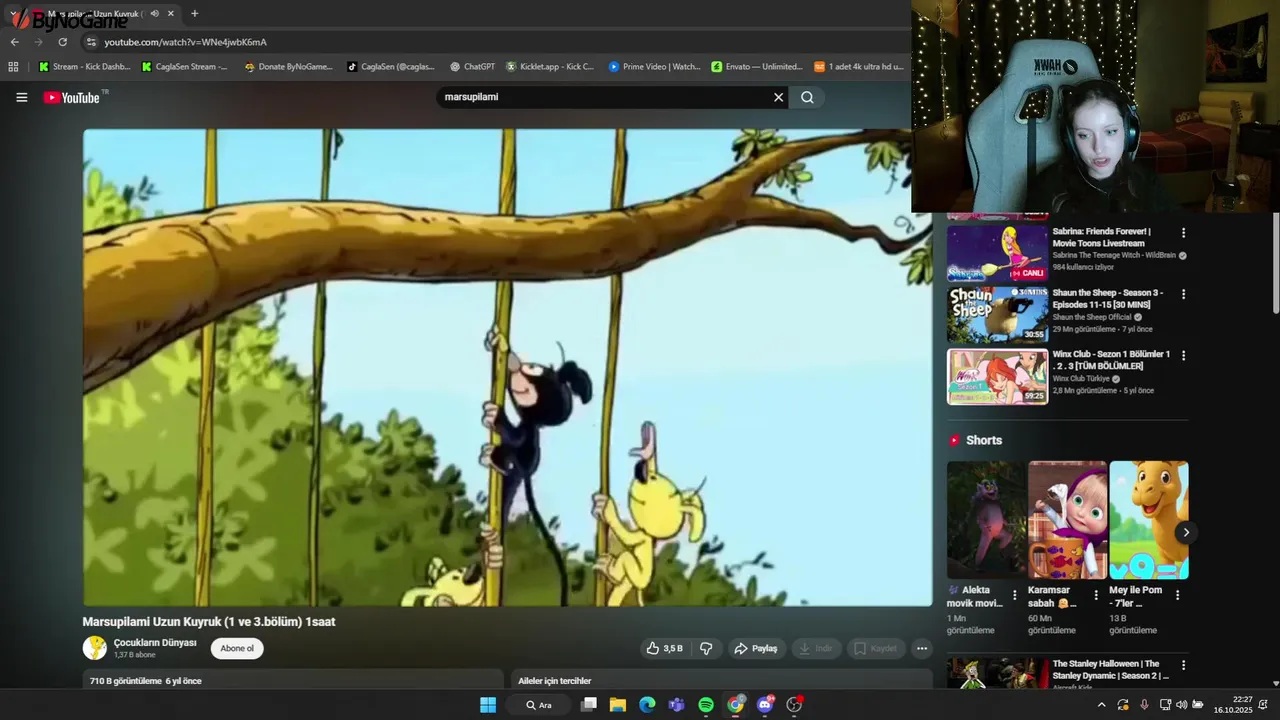Mute the tab via speaker icon
The width and height of the screenshot is (1280, 720).
tap(154, 14)
